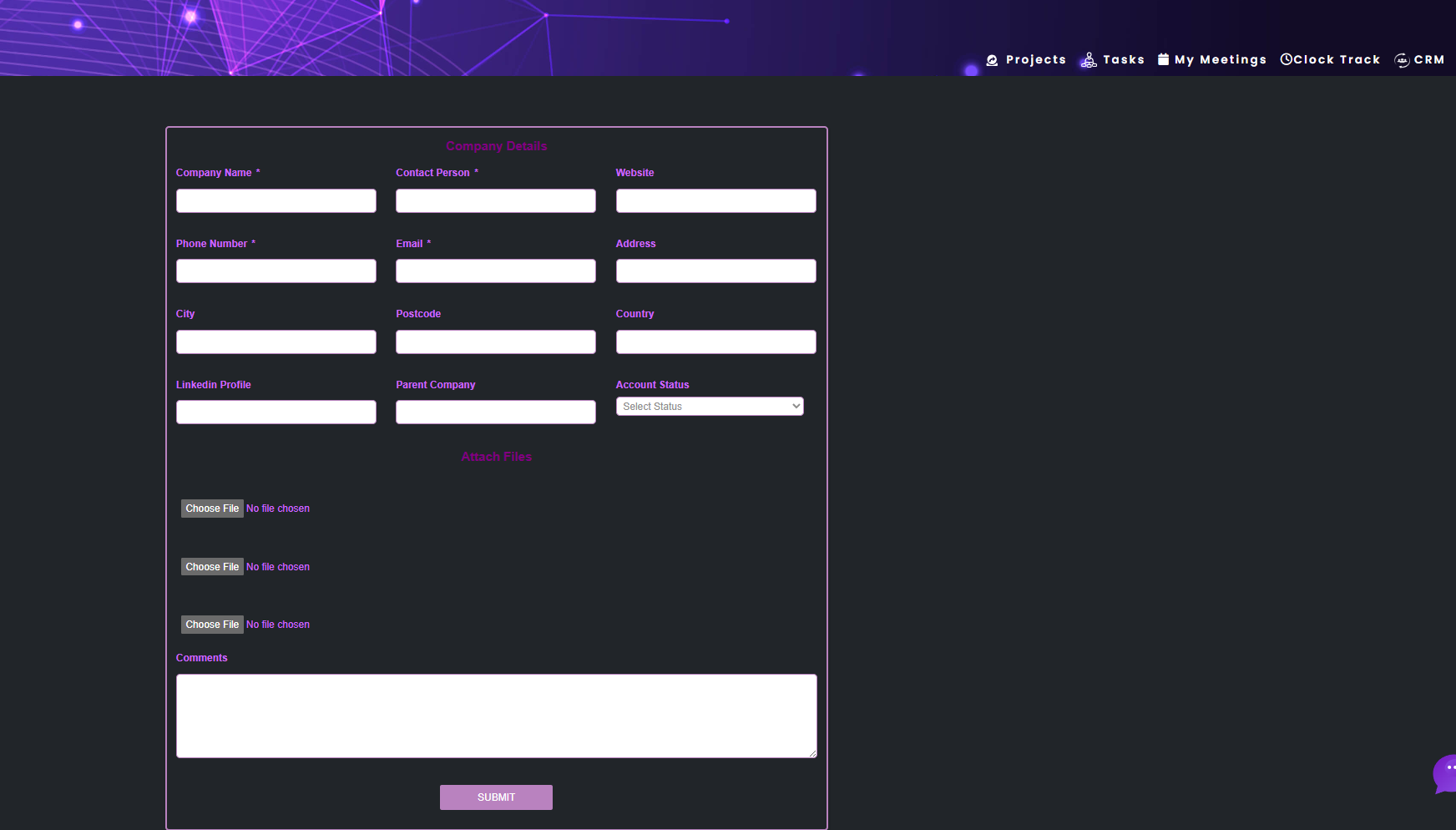The image size is (1456, 830).
Task: Click the first Choose File button
Action: (x=212, y=509)
